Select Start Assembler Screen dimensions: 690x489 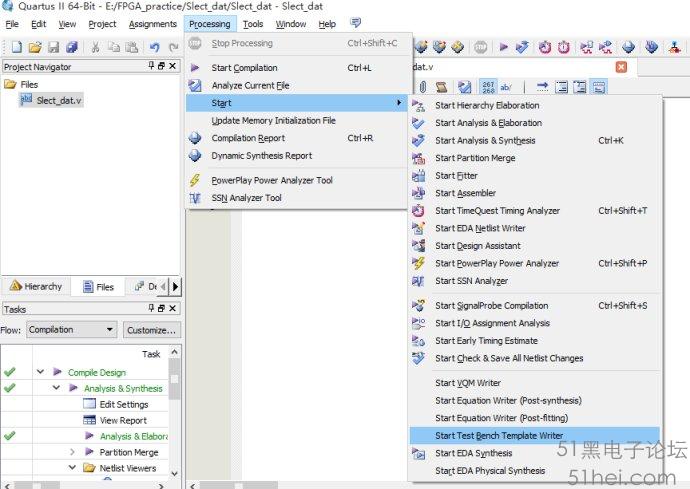point(535,193)
